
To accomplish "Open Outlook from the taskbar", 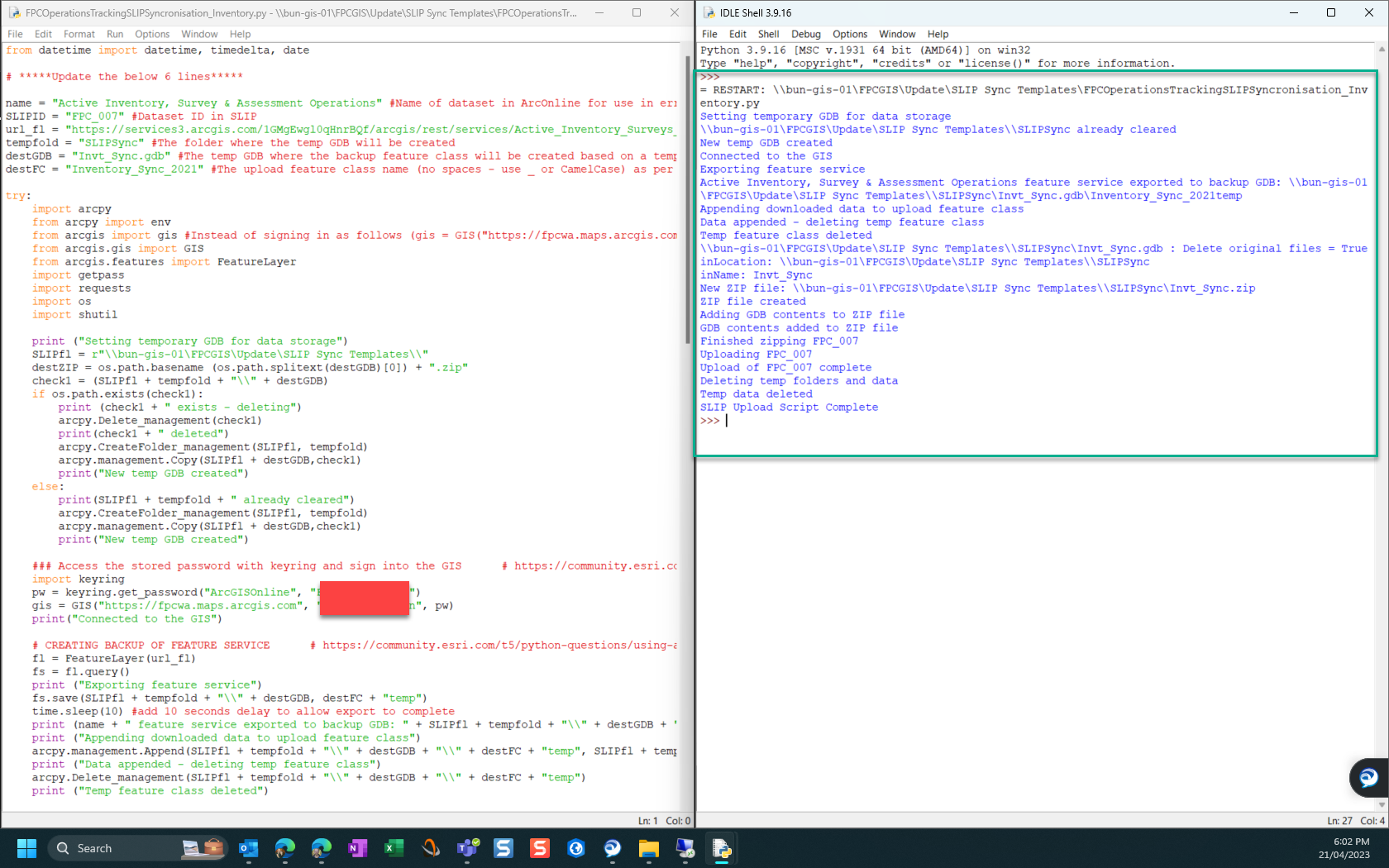I will click(x=248, y=848).
